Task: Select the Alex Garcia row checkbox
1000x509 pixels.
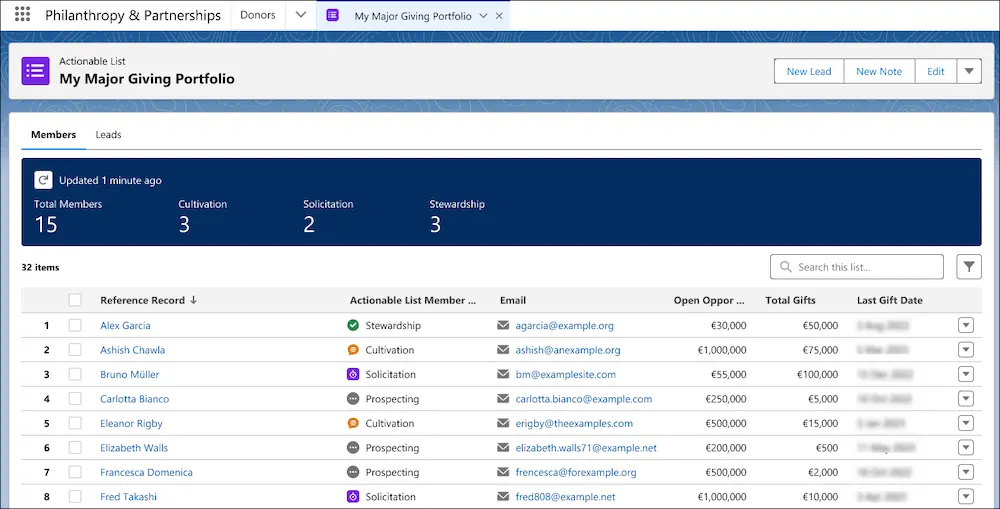Action: [x=75, y=325]
